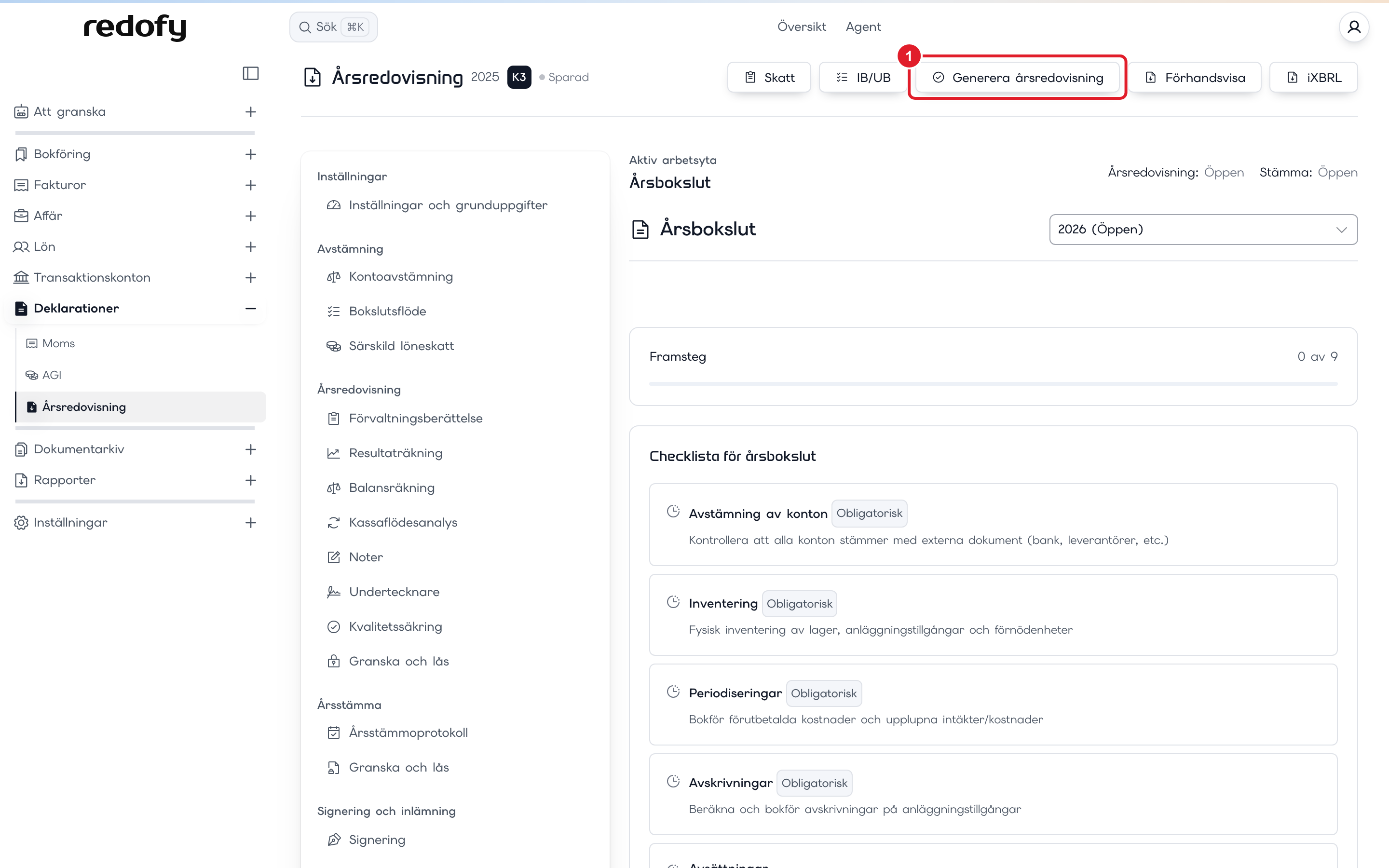Select Årsredovisning in the sidebar

coord(141,407)
